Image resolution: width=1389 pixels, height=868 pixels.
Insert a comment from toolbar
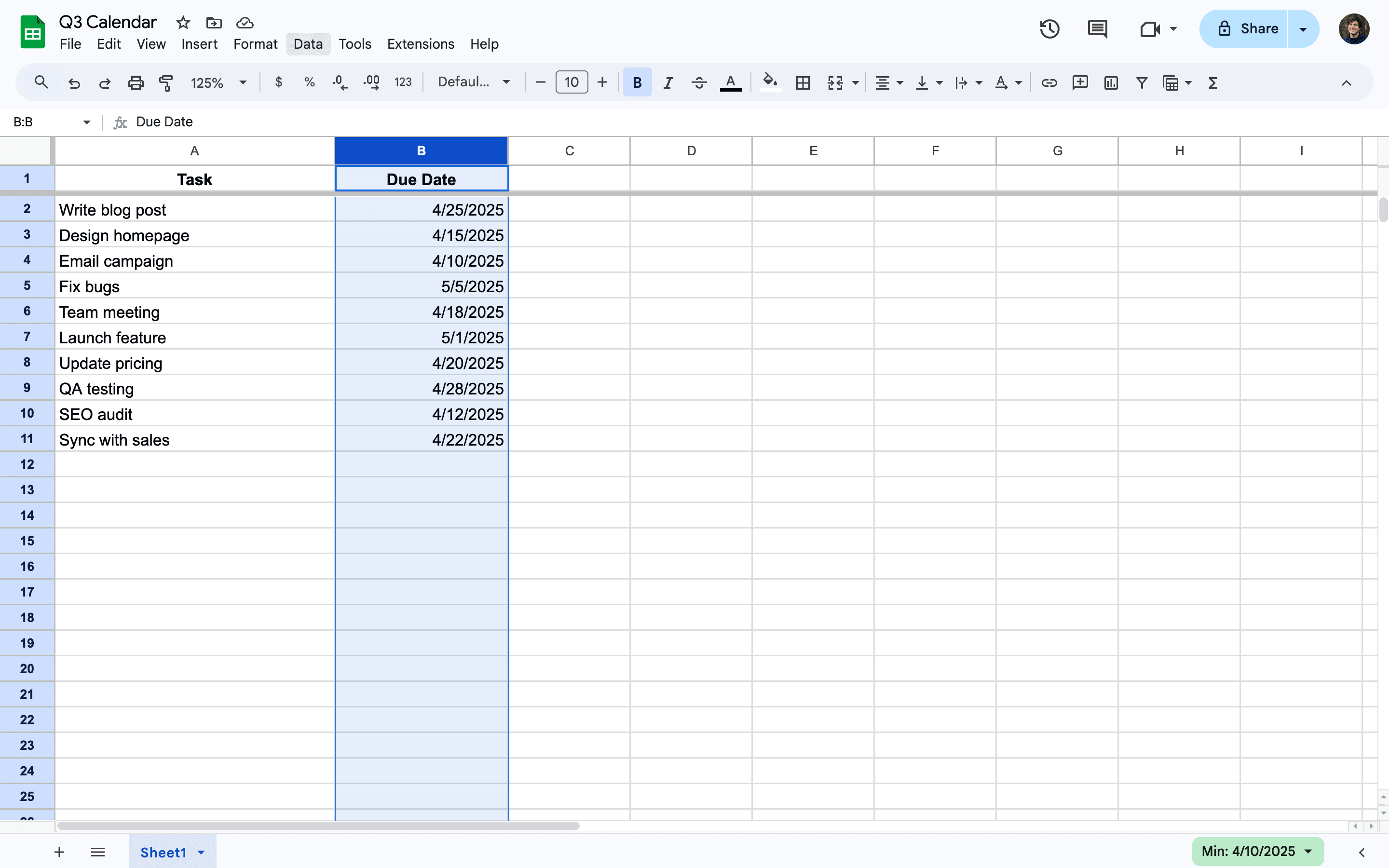1080,83
